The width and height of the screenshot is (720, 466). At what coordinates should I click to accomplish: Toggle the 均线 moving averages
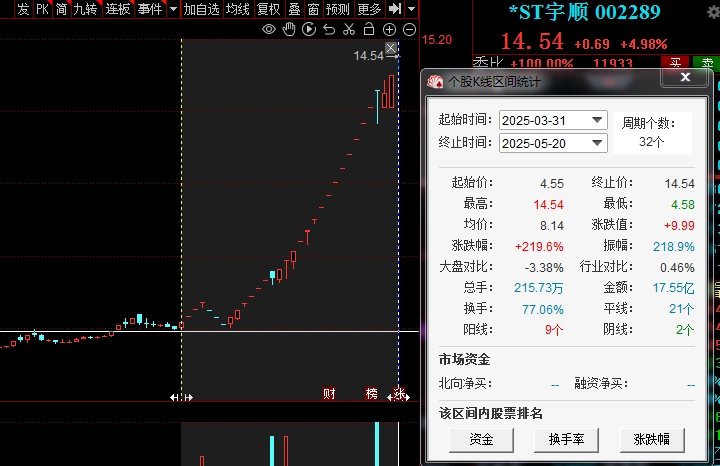(x=237, y=9)
